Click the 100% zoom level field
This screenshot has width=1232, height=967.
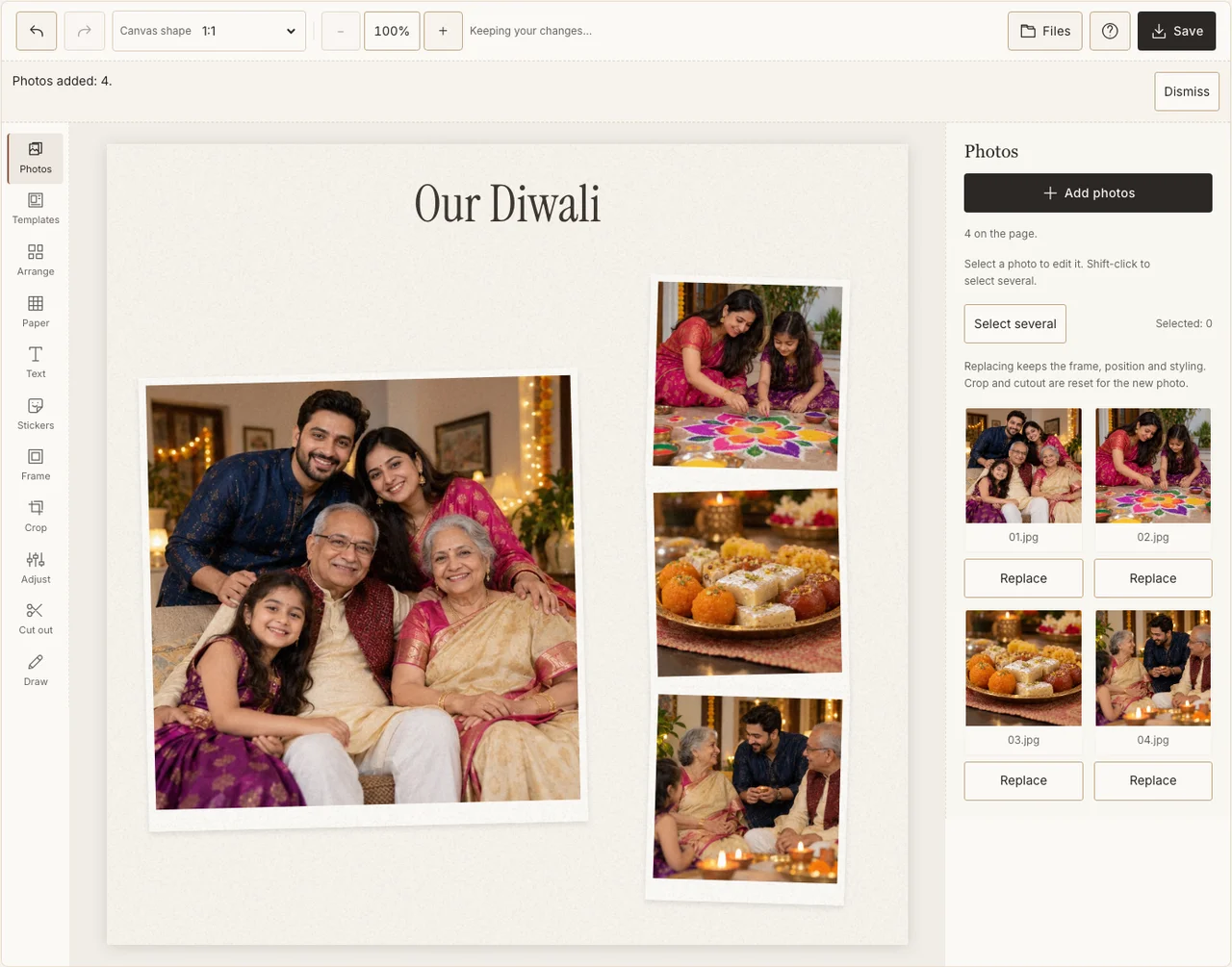pos(392,31)
